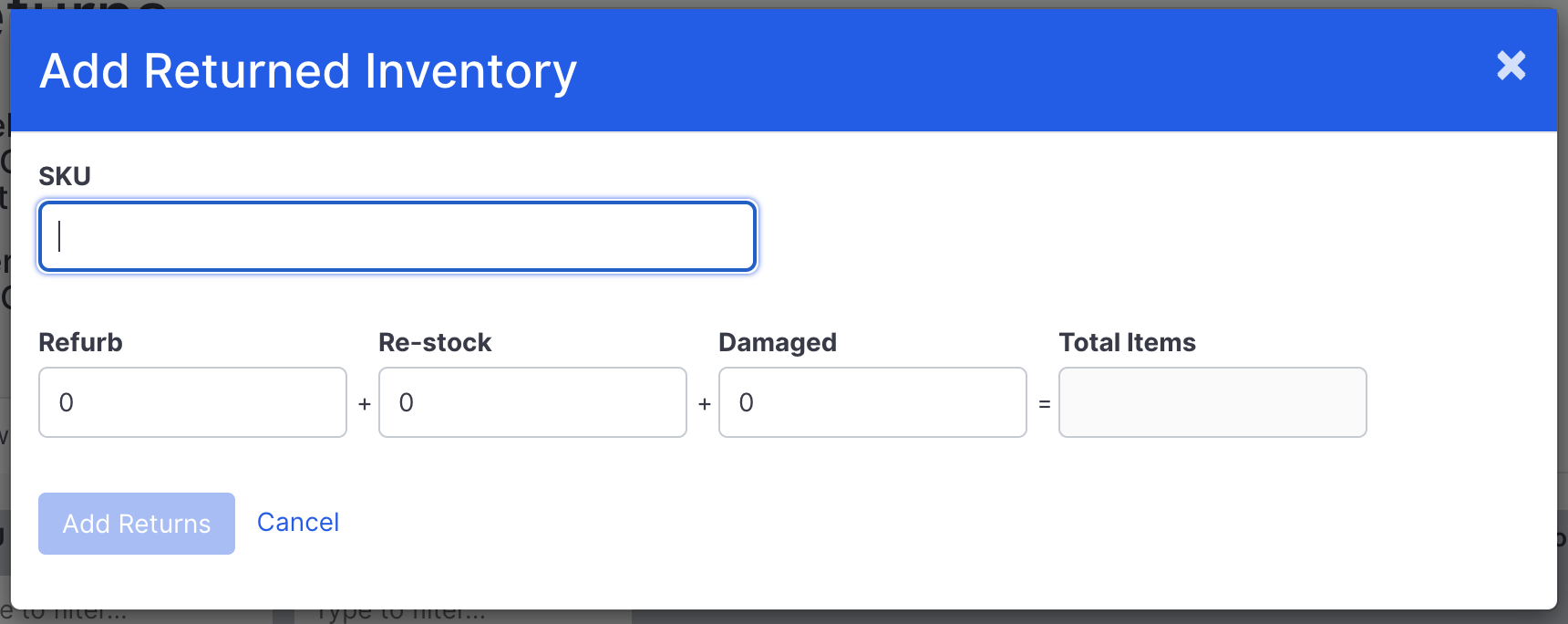
Task: Click the Re-stock label
Action: [435, 342]
